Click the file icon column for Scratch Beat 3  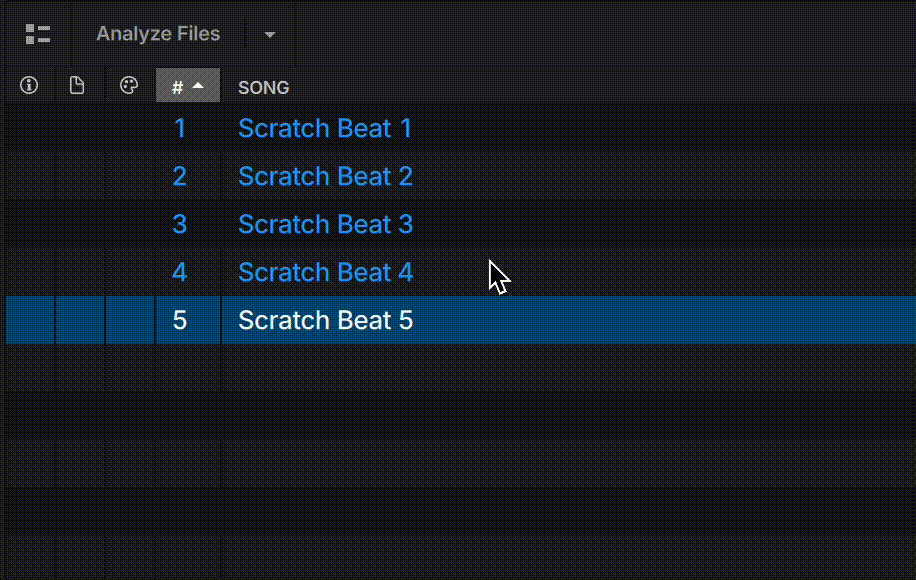point(78,224)
